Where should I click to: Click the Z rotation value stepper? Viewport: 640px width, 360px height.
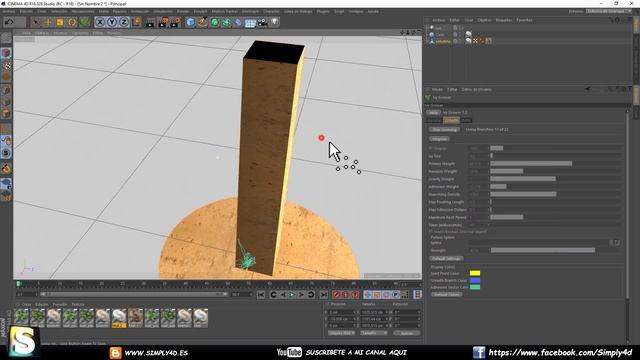pos(420,325)
